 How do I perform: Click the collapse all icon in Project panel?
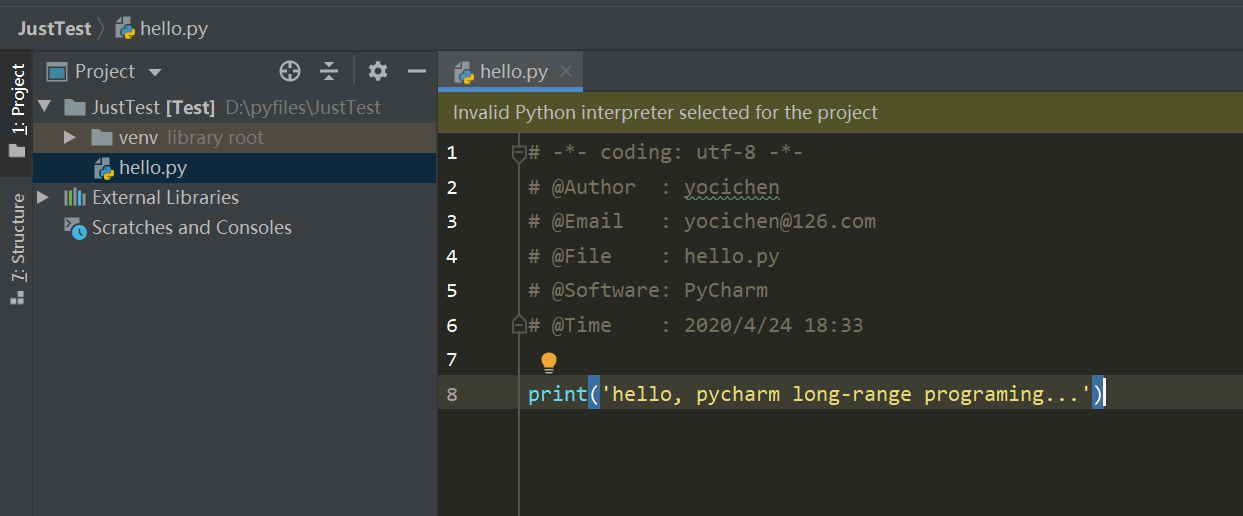[329, 71]
